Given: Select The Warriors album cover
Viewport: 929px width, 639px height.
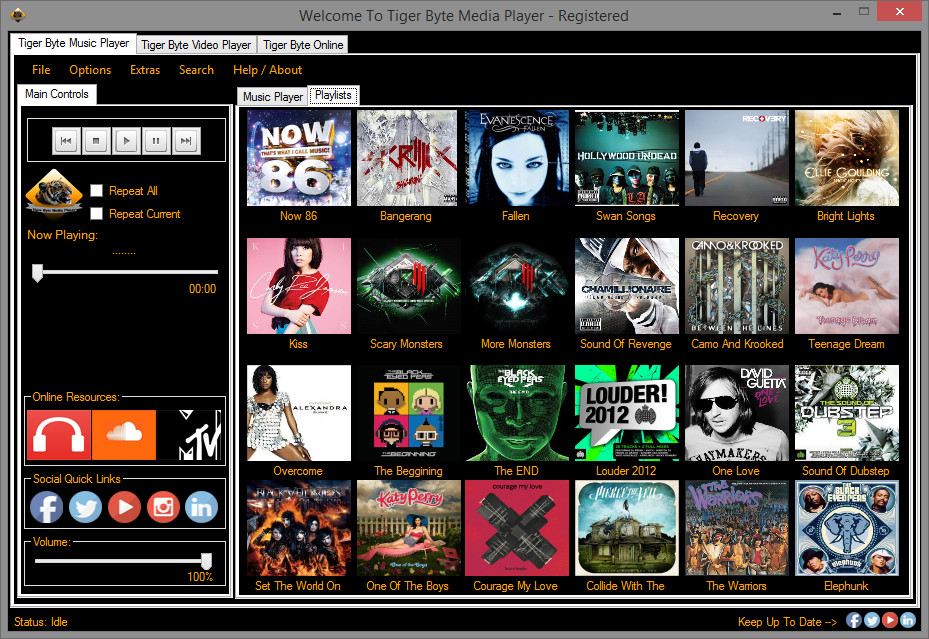Looking at the screenshot, I should coord(737,528).
